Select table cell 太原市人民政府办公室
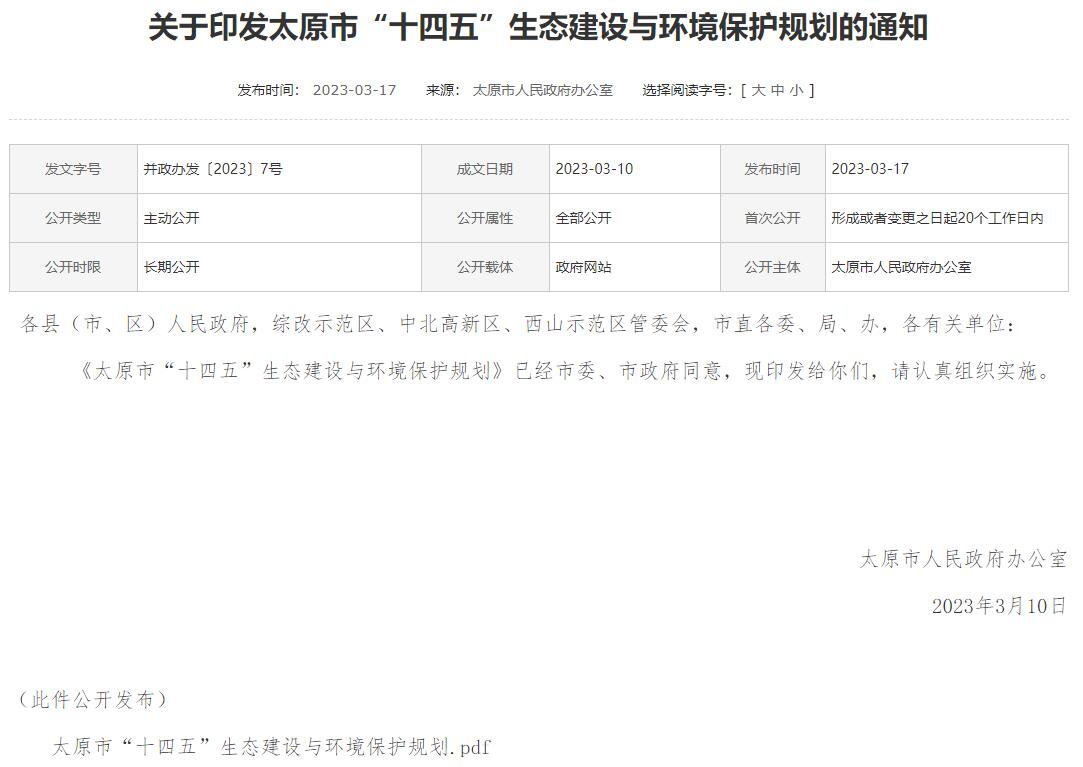This screenshot has width=1083, height=767. [x=946, y=267]
